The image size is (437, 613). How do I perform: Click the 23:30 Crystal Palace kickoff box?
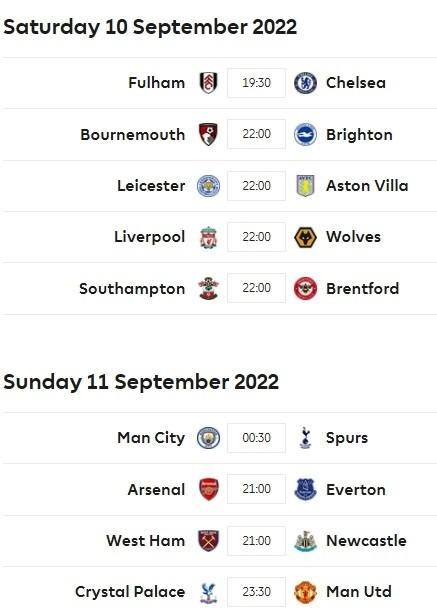click(256, 592)
